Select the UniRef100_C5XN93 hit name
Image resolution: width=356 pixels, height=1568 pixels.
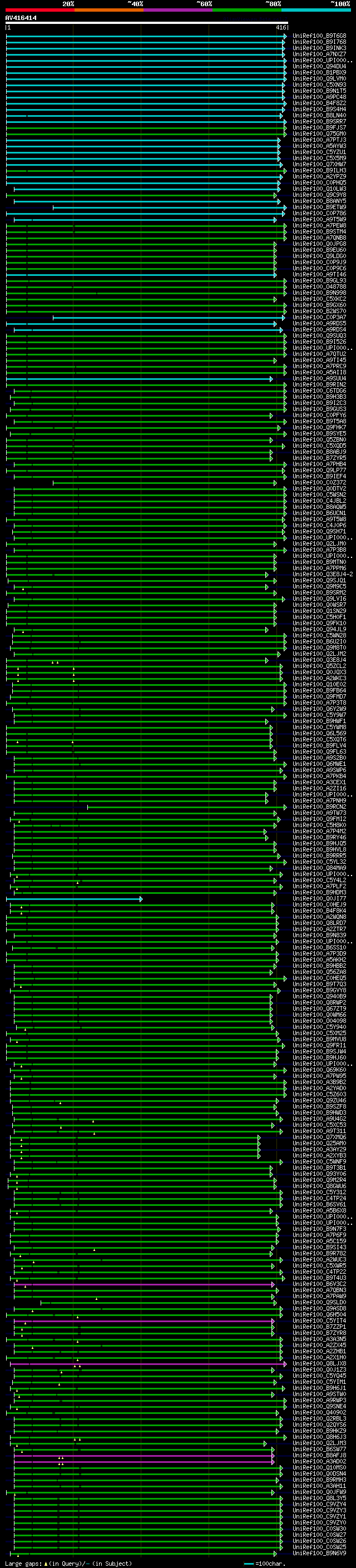click(319, 85)
